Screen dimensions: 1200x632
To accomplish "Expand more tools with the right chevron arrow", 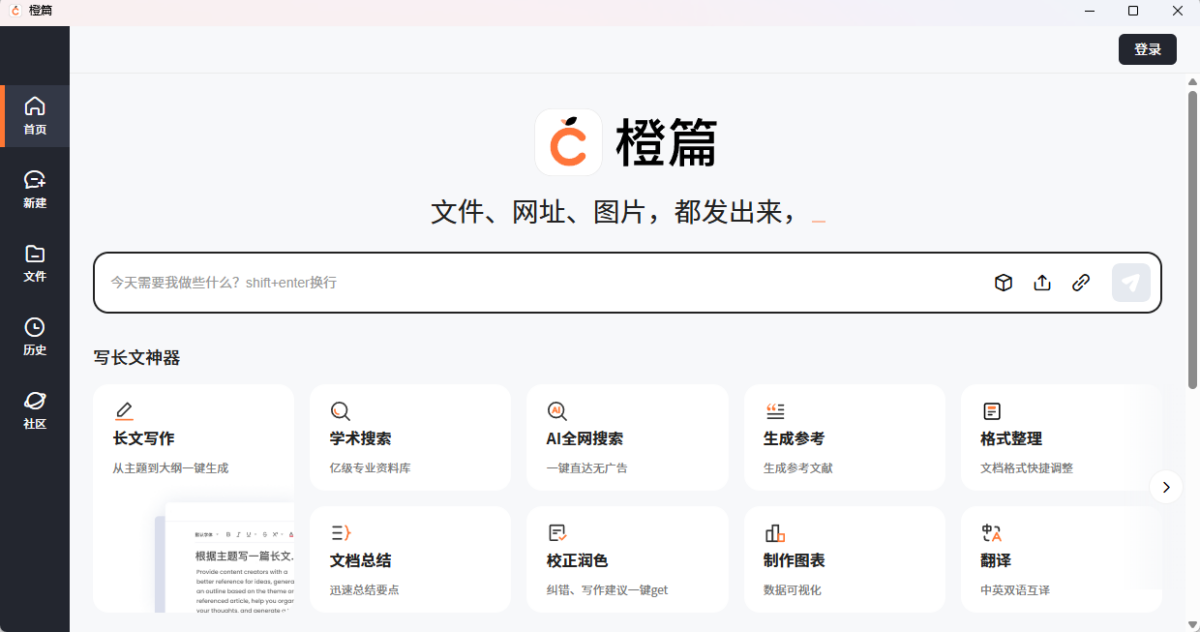I will pyautogui.click(x=1166, y=487).
